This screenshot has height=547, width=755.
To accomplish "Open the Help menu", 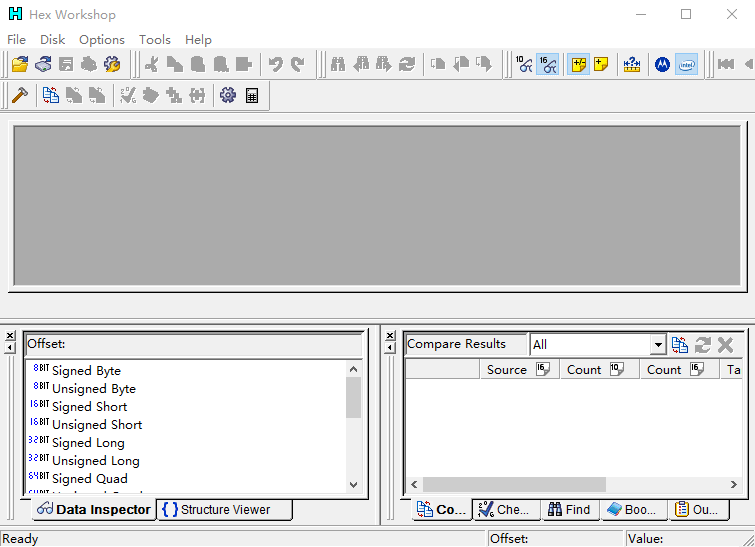I will click(198, 39).
